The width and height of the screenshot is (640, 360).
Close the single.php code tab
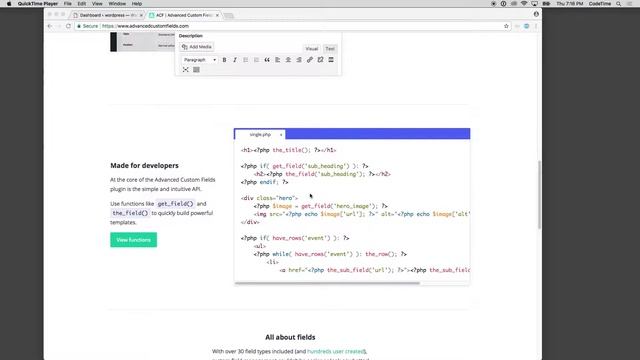tap(281, 135)
